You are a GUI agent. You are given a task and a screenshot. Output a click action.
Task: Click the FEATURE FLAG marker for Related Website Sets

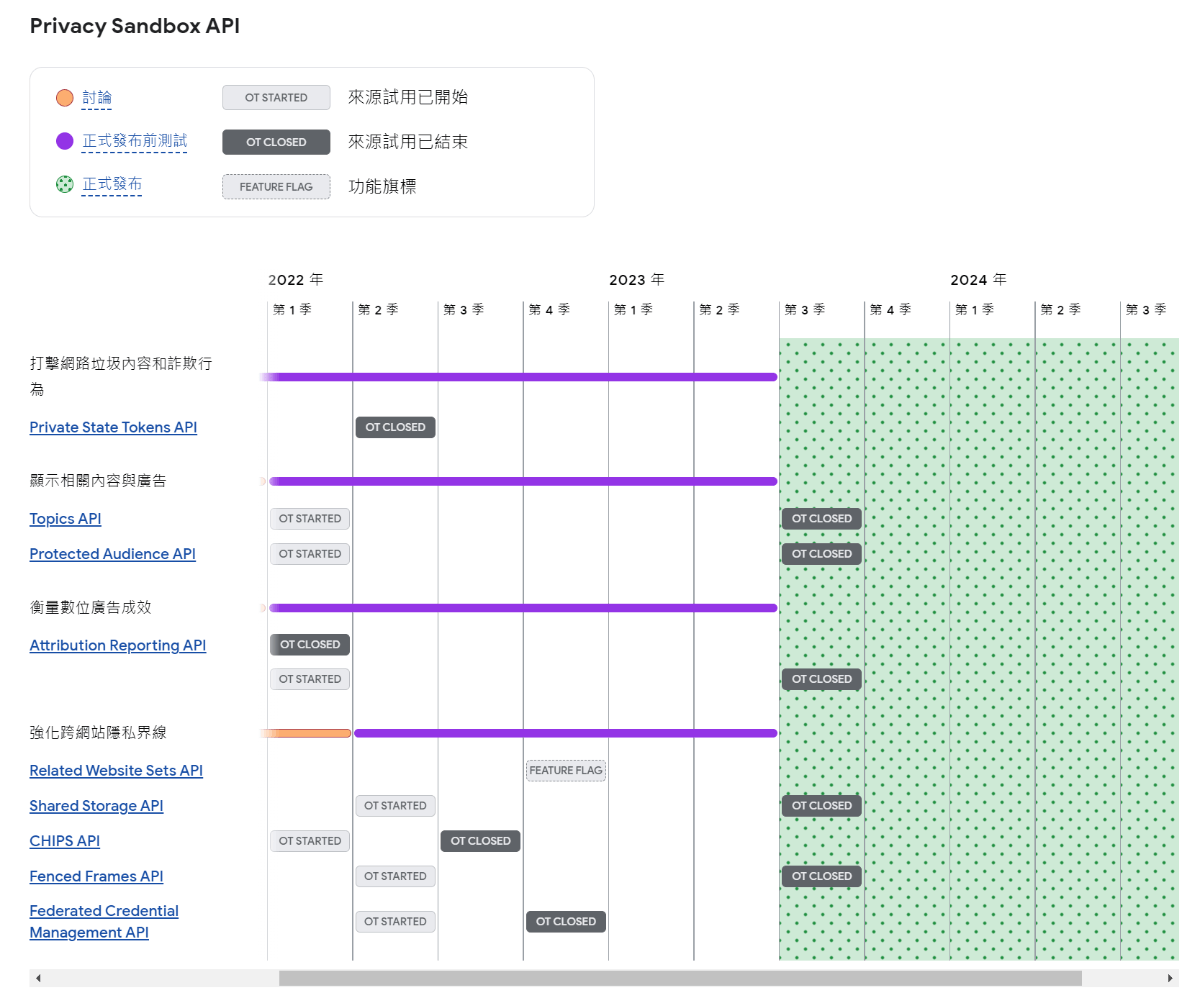[x=565, y=770]
